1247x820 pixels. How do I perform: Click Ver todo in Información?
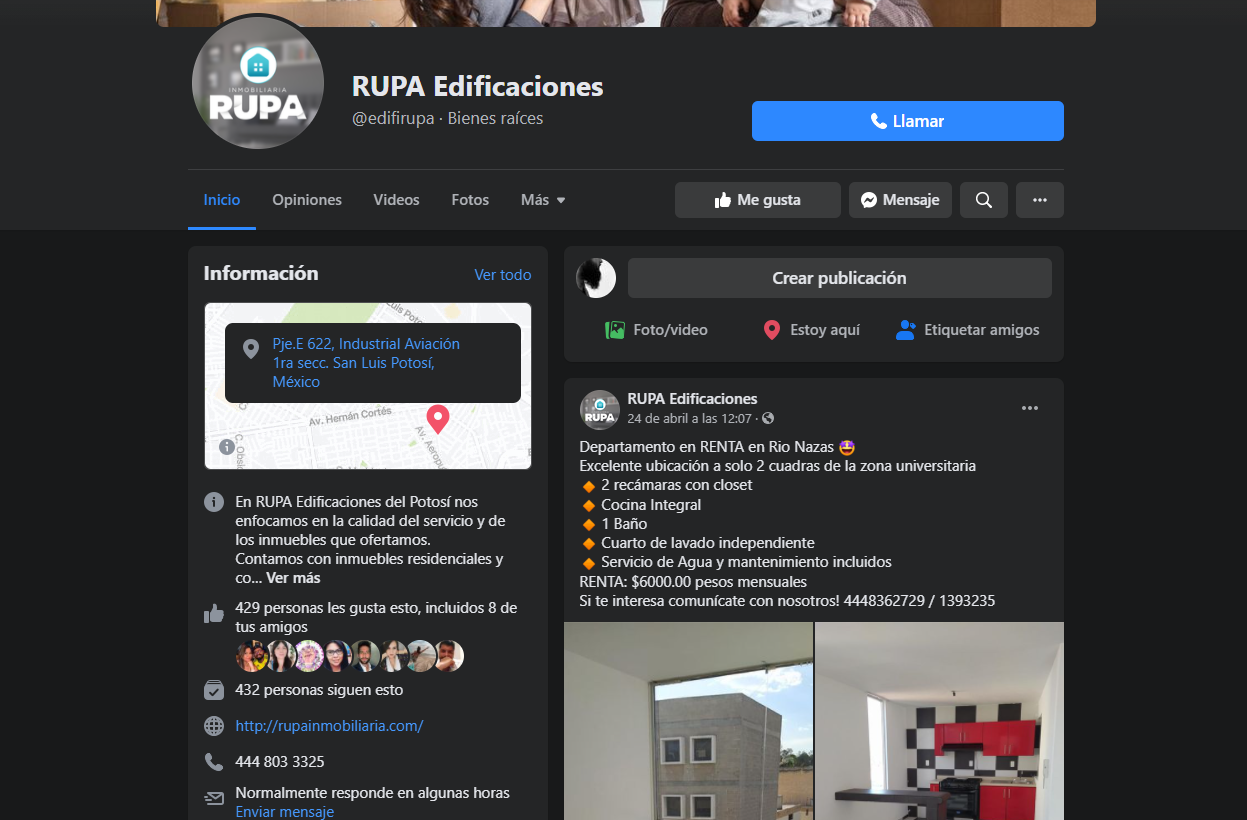(503, 275)
